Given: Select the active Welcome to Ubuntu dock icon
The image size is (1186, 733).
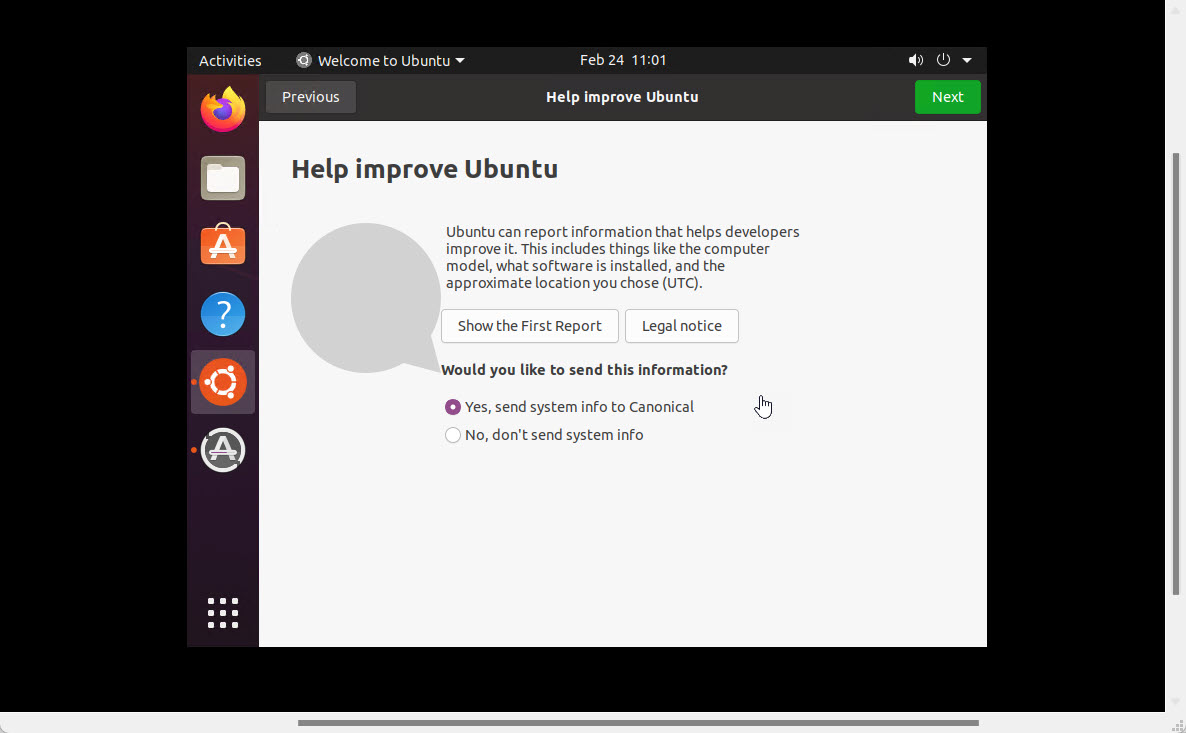Looking at the screenshot, I should [222, 382].
